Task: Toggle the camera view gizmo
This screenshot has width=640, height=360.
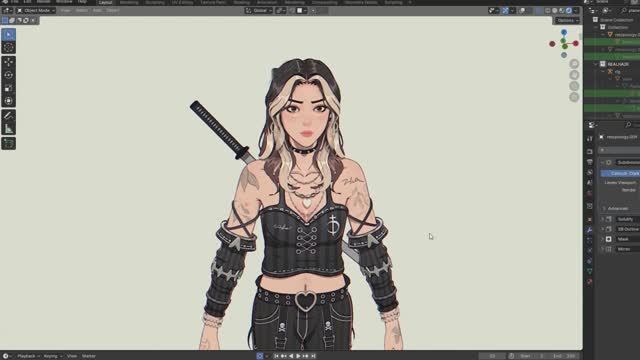Action: (x=574, y=86)
